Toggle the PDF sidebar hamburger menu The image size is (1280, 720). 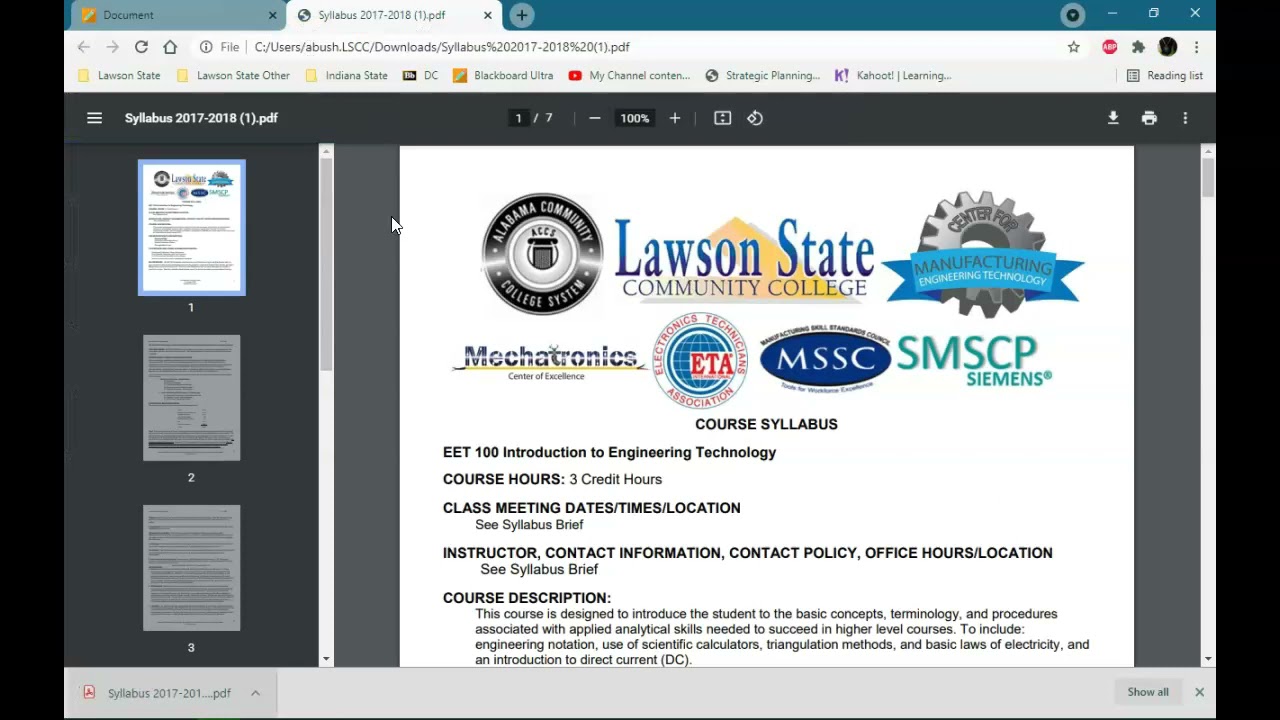click(94, 118)
